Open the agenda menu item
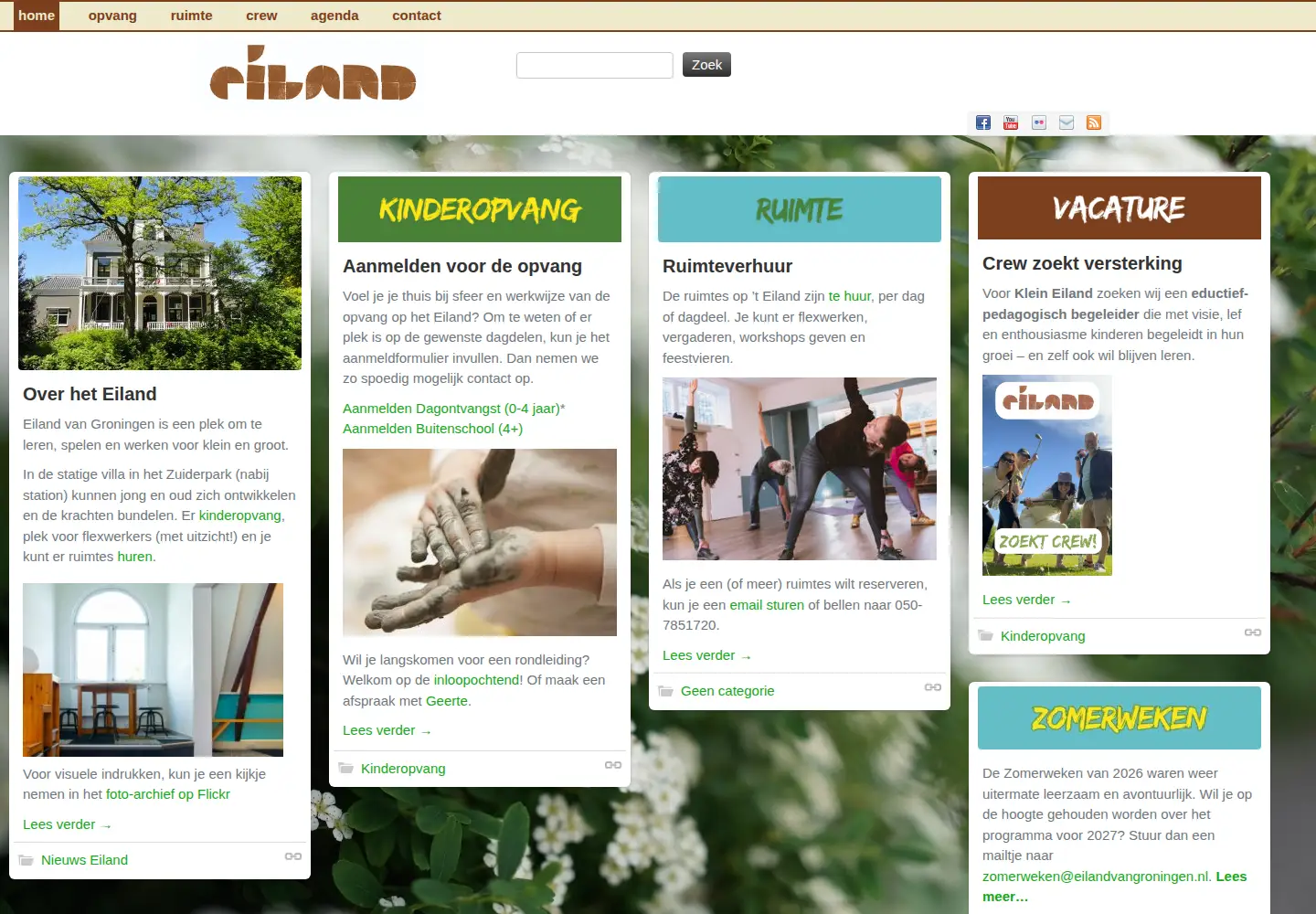 (334, 16)
